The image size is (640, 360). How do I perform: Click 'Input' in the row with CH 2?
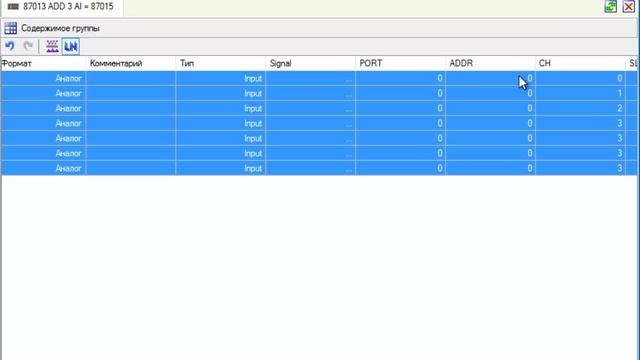[x=253, y=109]
